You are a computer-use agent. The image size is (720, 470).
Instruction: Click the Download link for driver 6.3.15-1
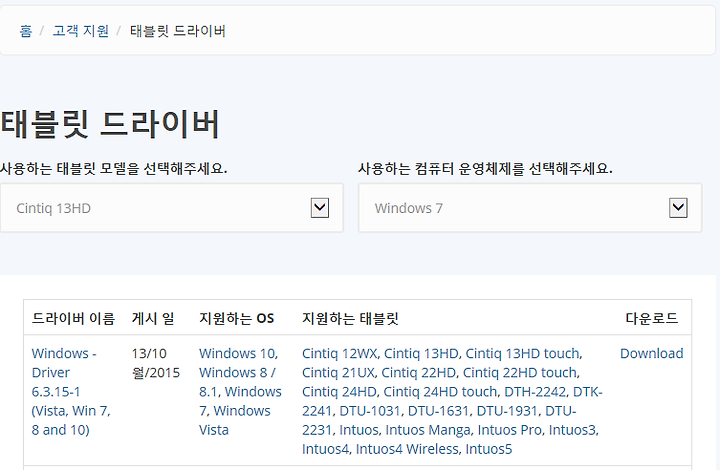click(652, 353)
